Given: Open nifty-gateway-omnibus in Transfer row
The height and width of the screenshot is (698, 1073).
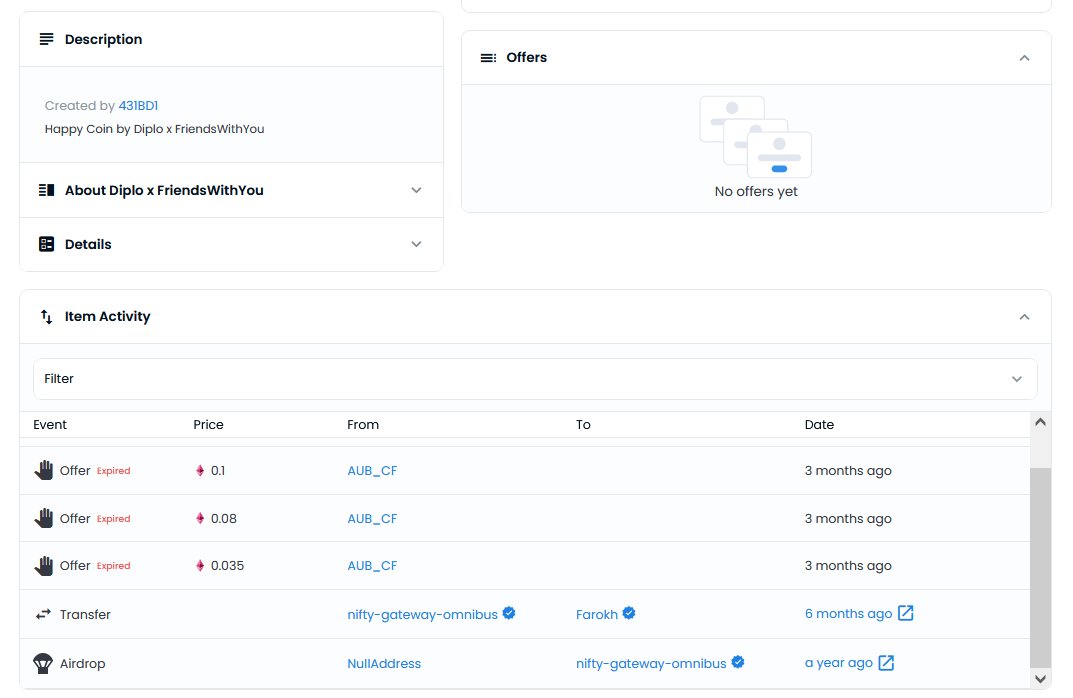Looking at the screenshot, I should pyautogui.click(x=422, y=615).
